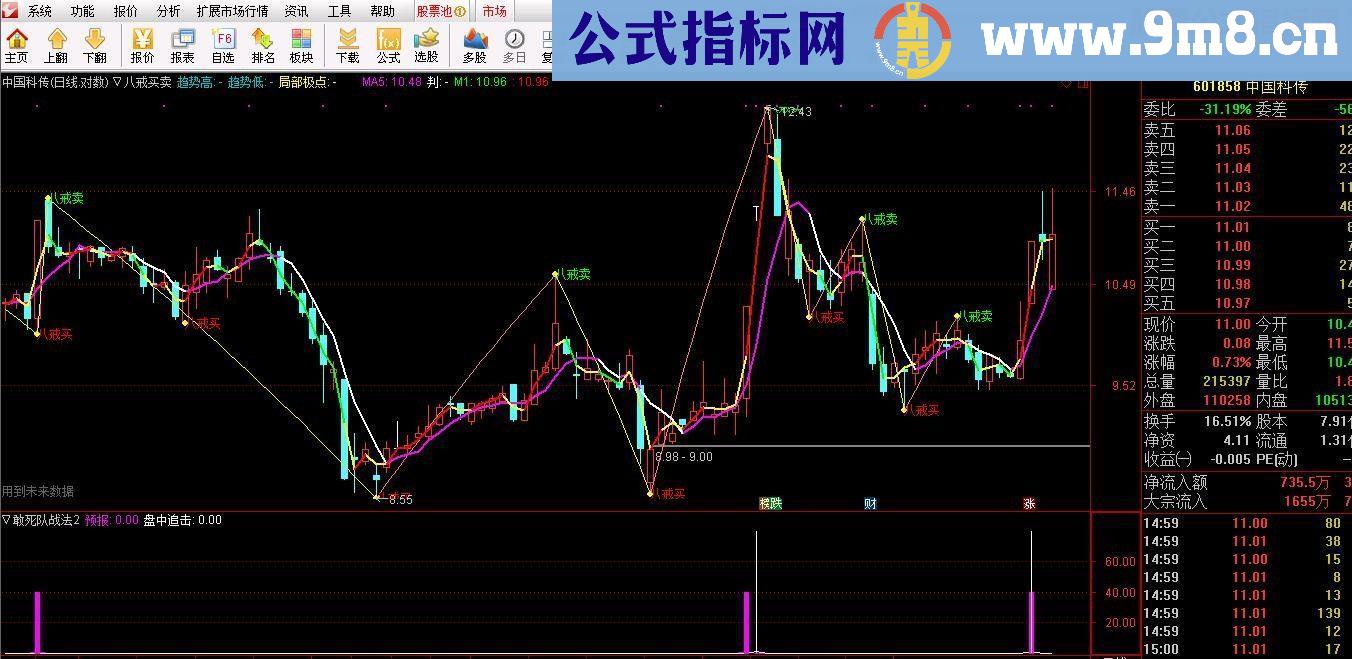
Task: Select the 14:59 trade row at 11.00
Action: 1230,522
